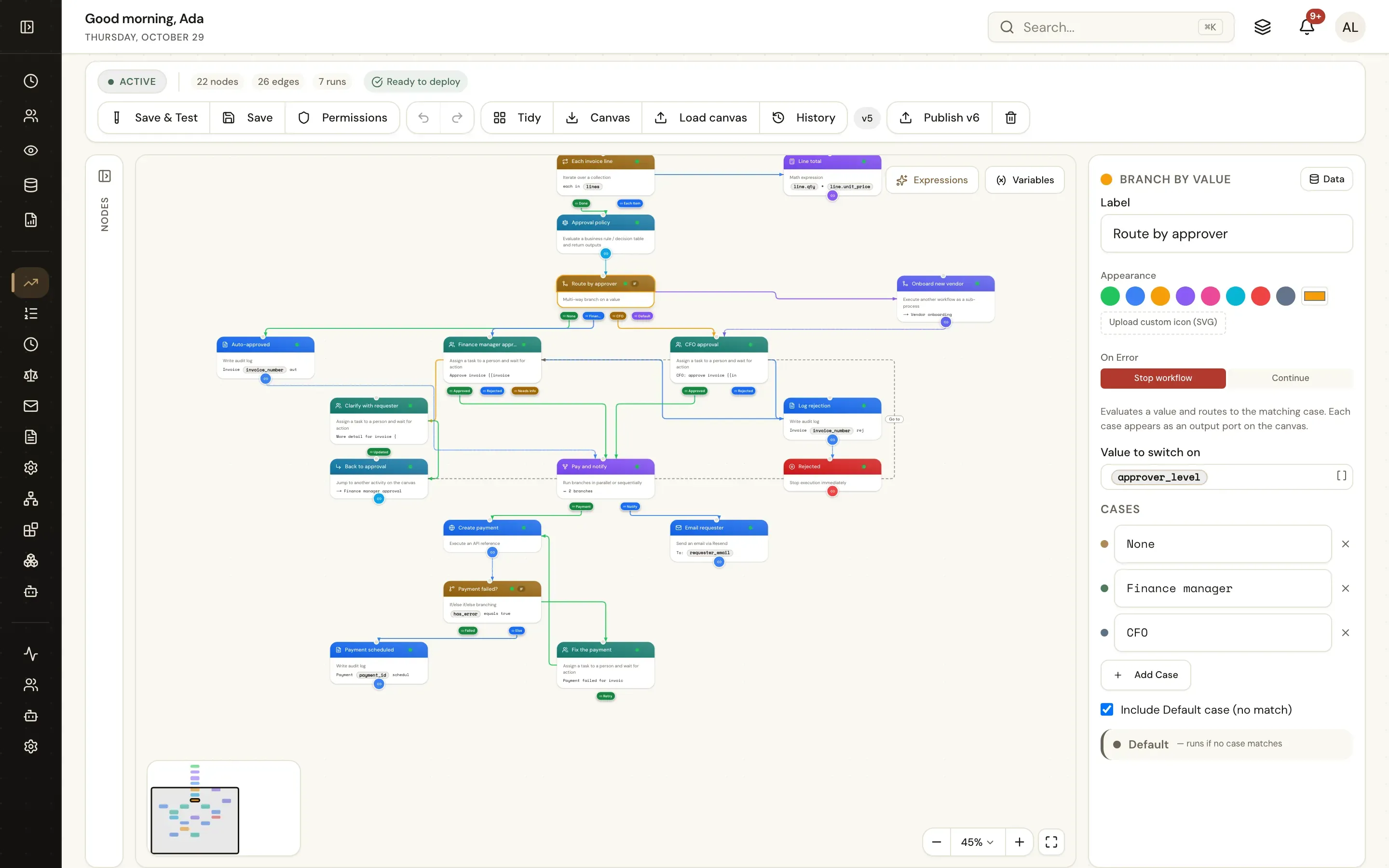Screen dimensions: 1389x868
Task: Open the eye icon in left sidebar
Action: click(x=31, y=150)
